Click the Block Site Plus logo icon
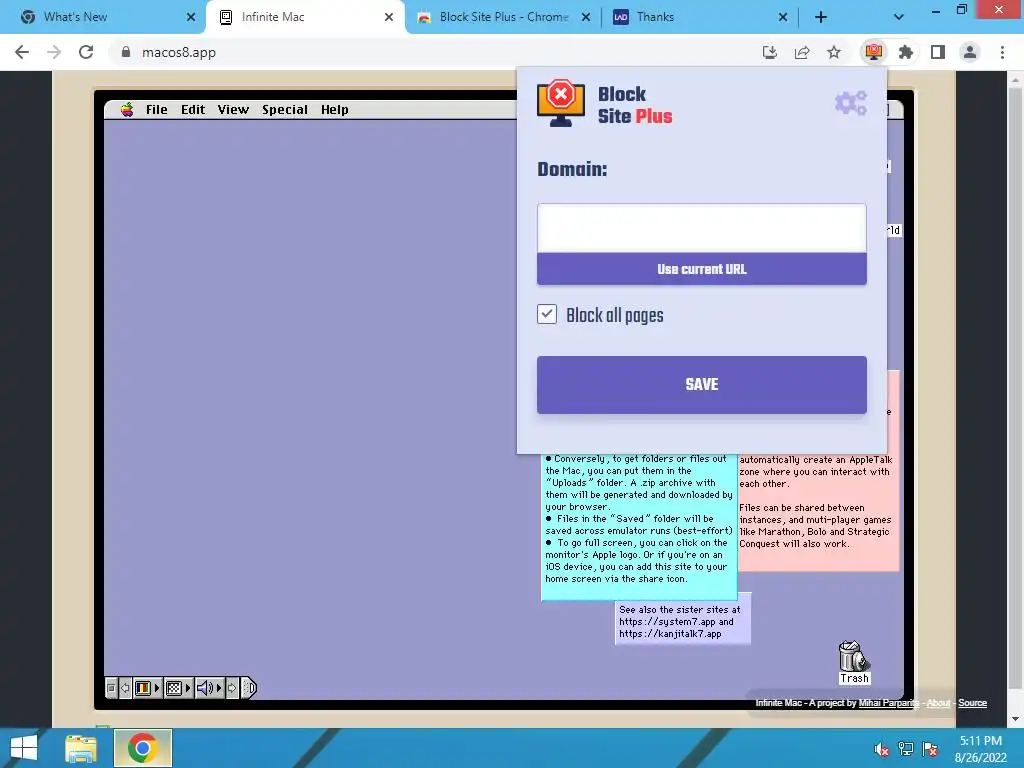1024x768 pixels. coord(560,103)
